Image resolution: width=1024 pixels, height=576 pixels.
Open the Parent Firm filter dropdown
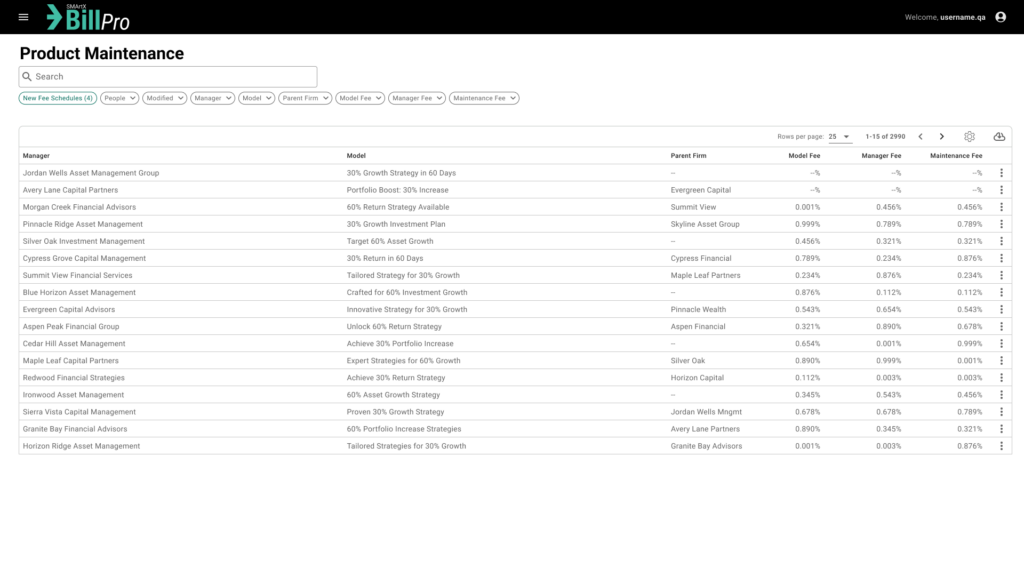pyautogui.click(x=305, y=98)
